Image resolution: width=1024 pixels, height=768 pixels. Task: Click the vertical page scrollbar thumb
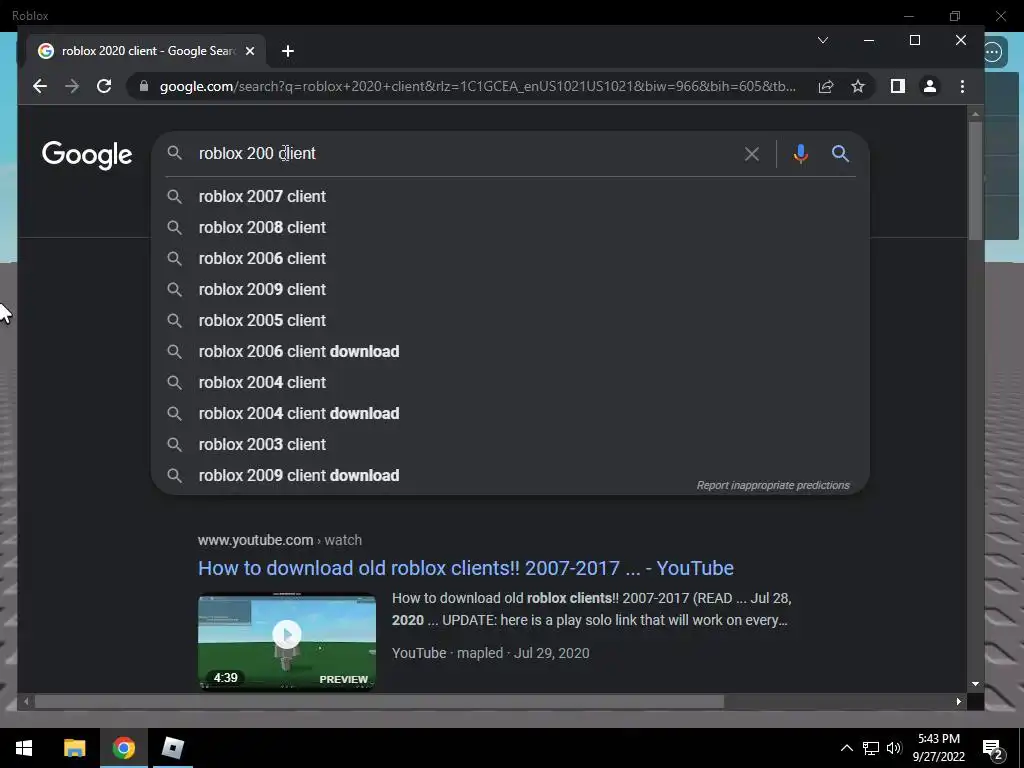pyautogui.click(x=975, y=180)
